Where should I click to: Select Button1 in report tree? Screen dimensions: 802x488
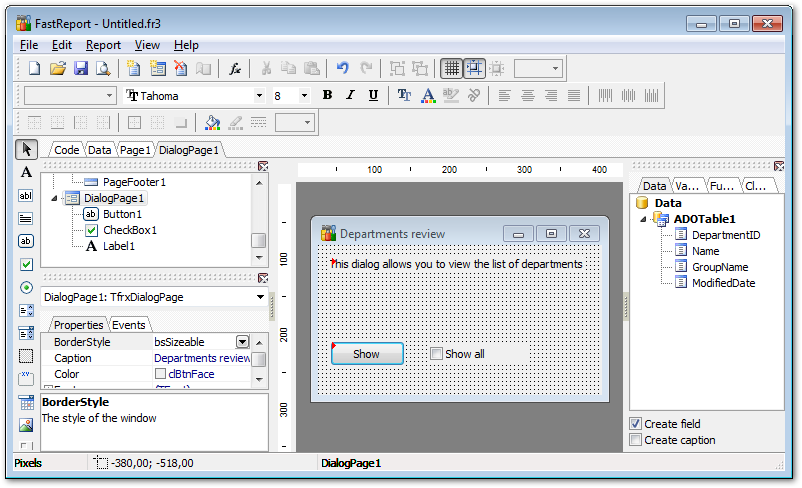click(x=122, y=214)
